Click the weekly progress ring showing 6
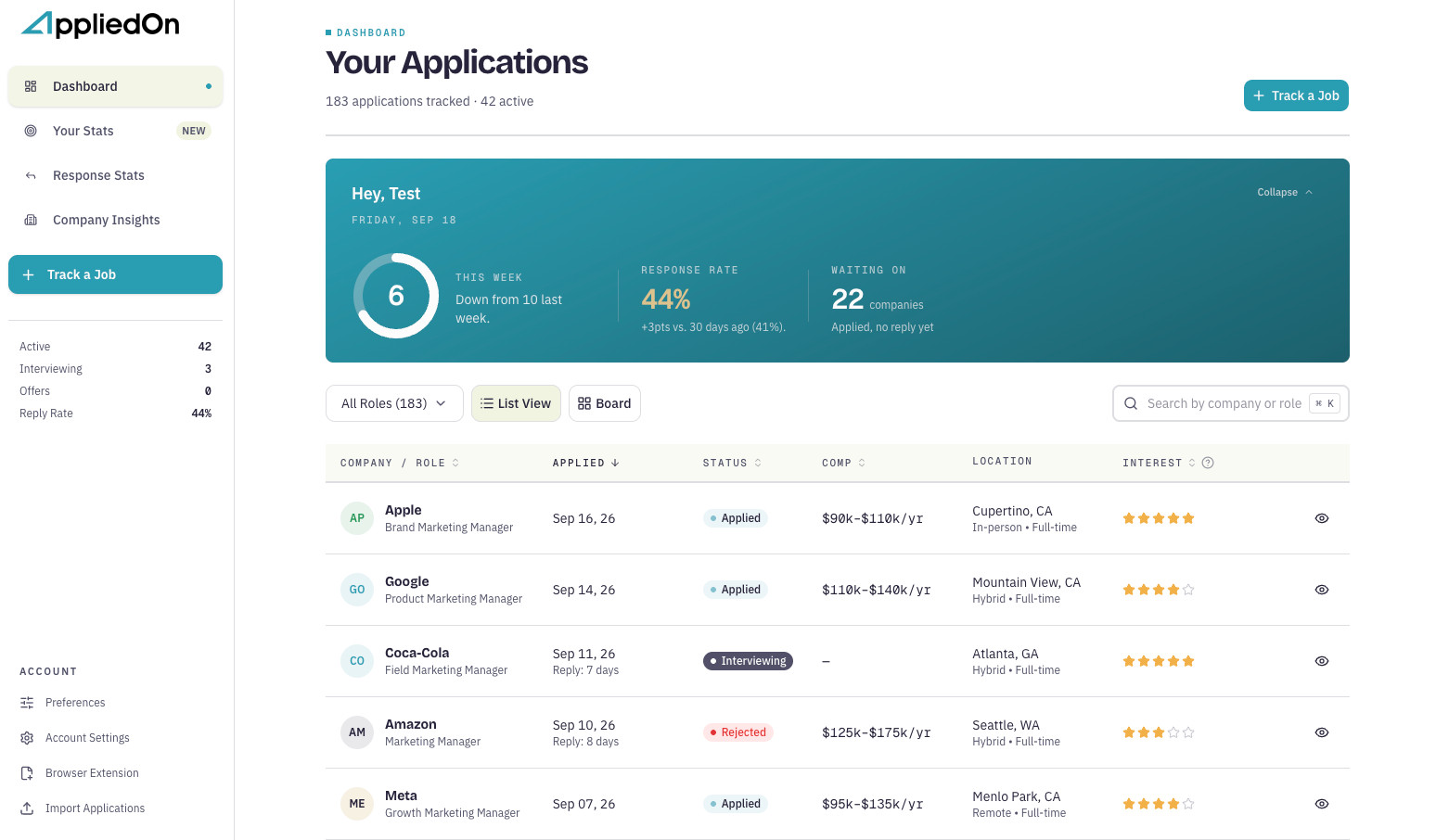 (x=396, y=296)
